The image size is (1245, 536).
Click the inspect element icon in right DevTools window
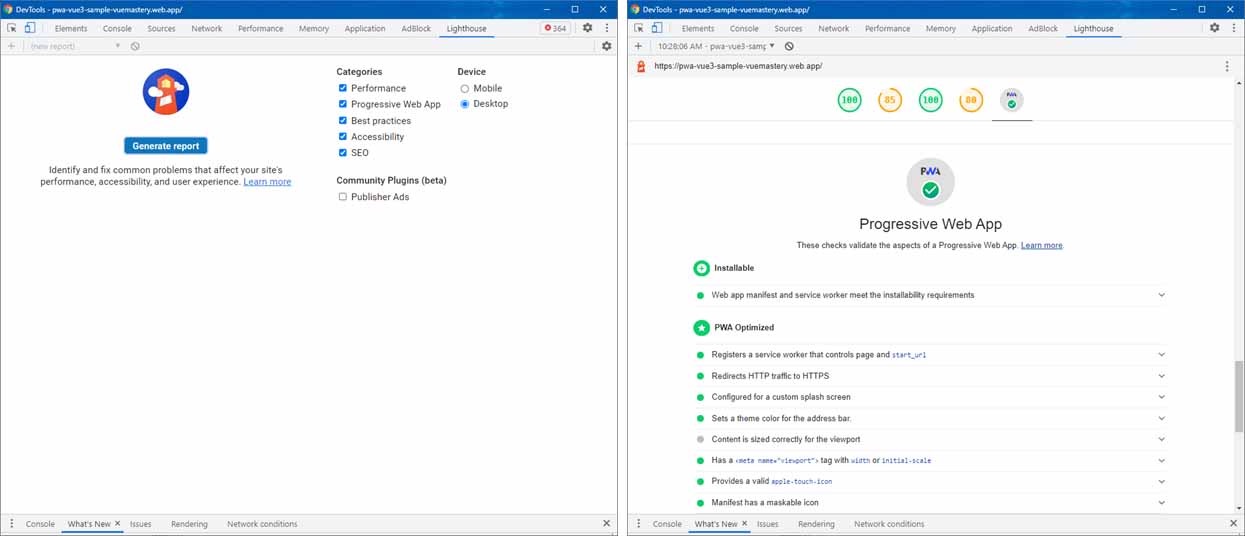click(x=638, y=28)
